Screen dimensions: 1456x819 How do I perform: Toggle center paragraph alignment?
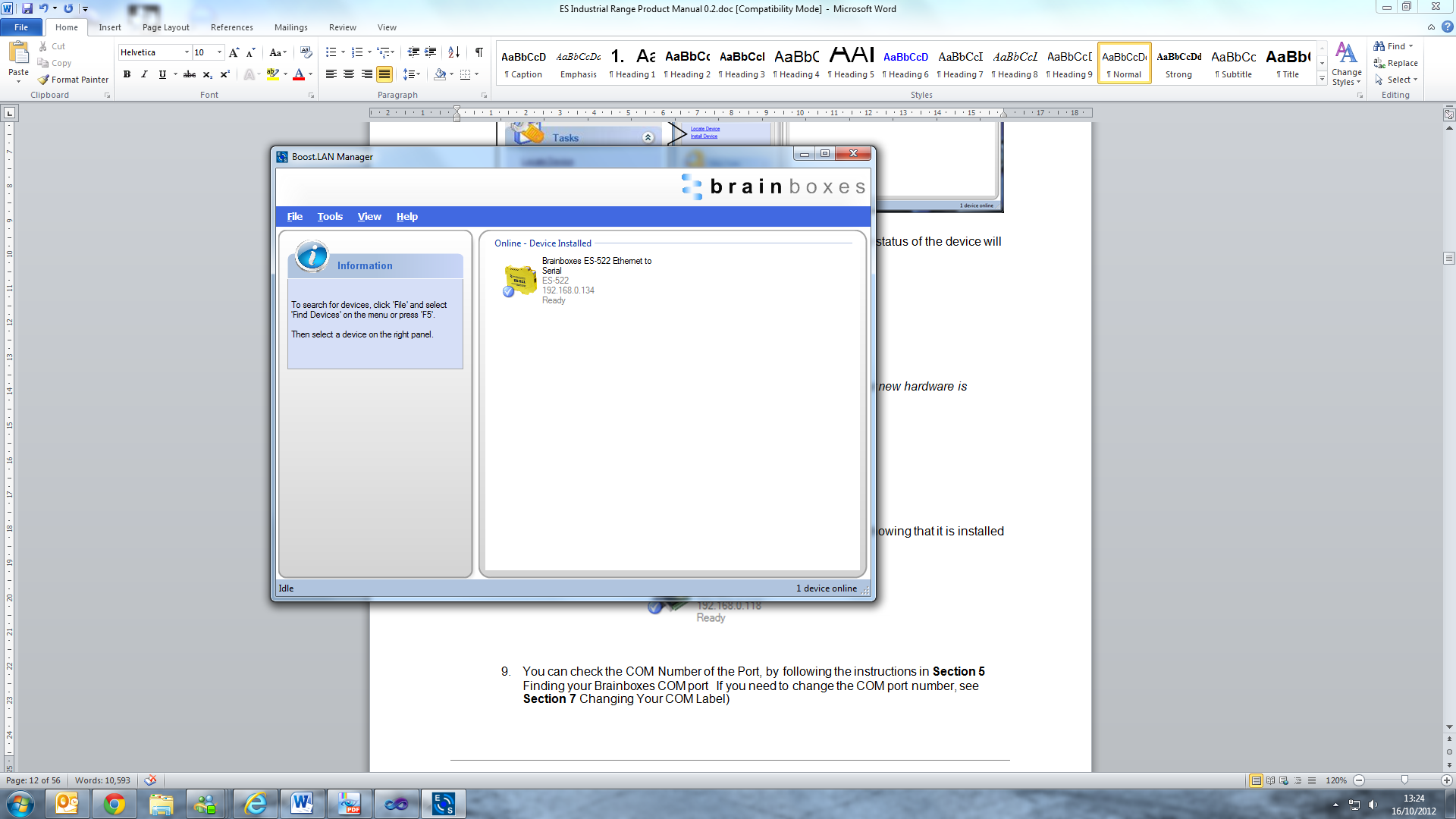pos(349,74)
